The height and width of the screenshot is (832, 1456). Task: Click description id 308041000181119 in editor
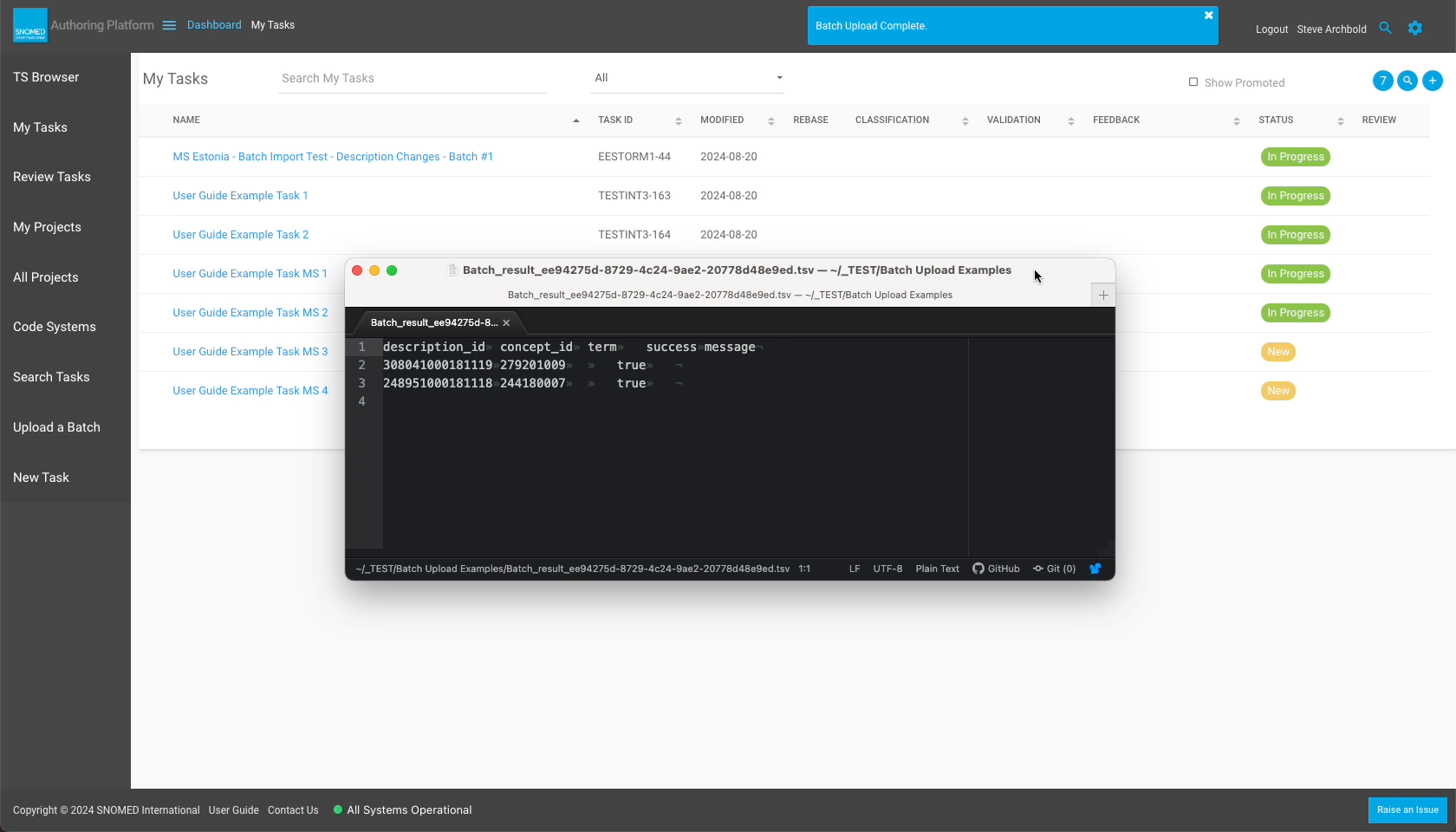point(438,366)
